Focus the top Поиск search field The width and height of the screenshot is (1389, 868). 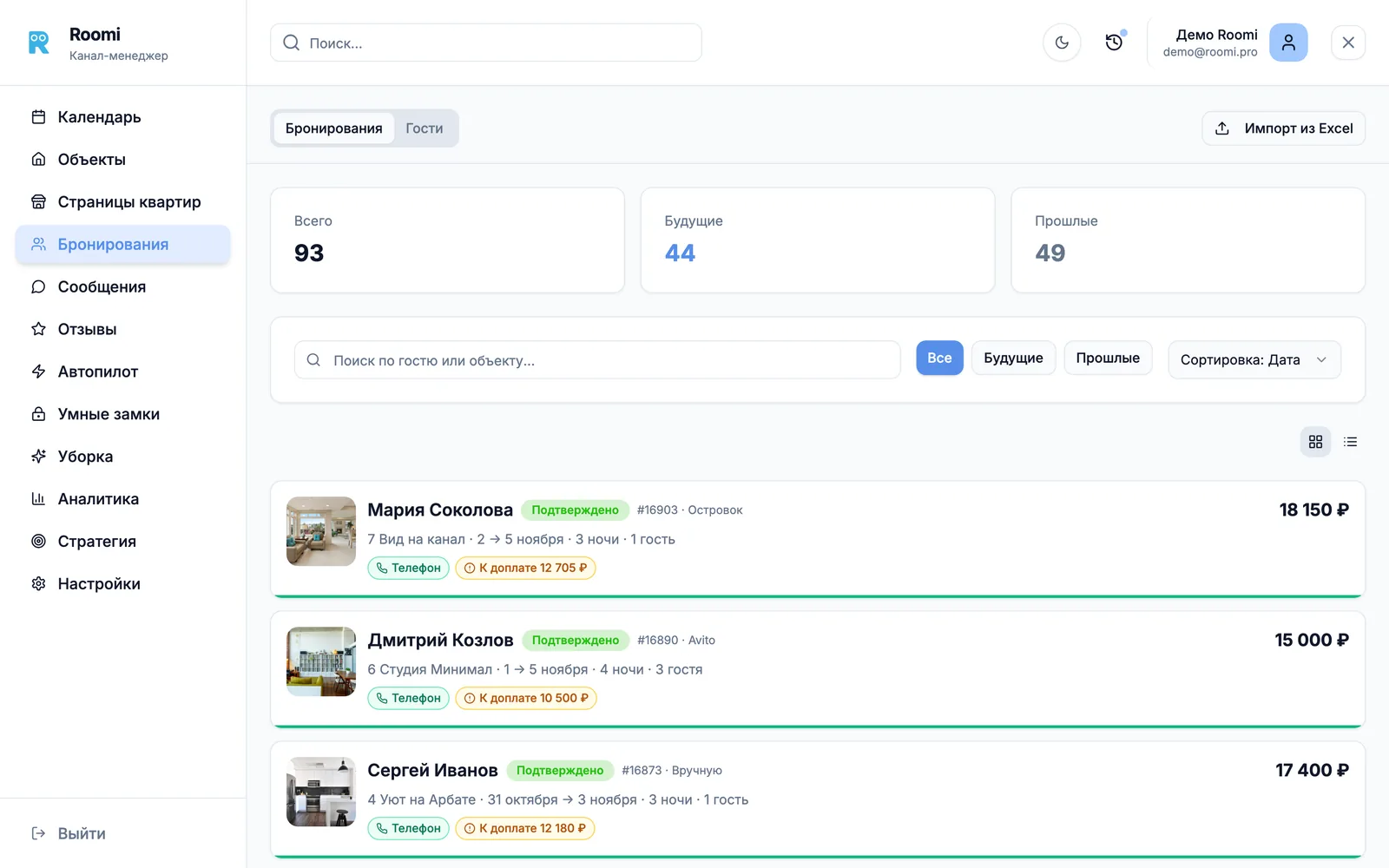486,43
